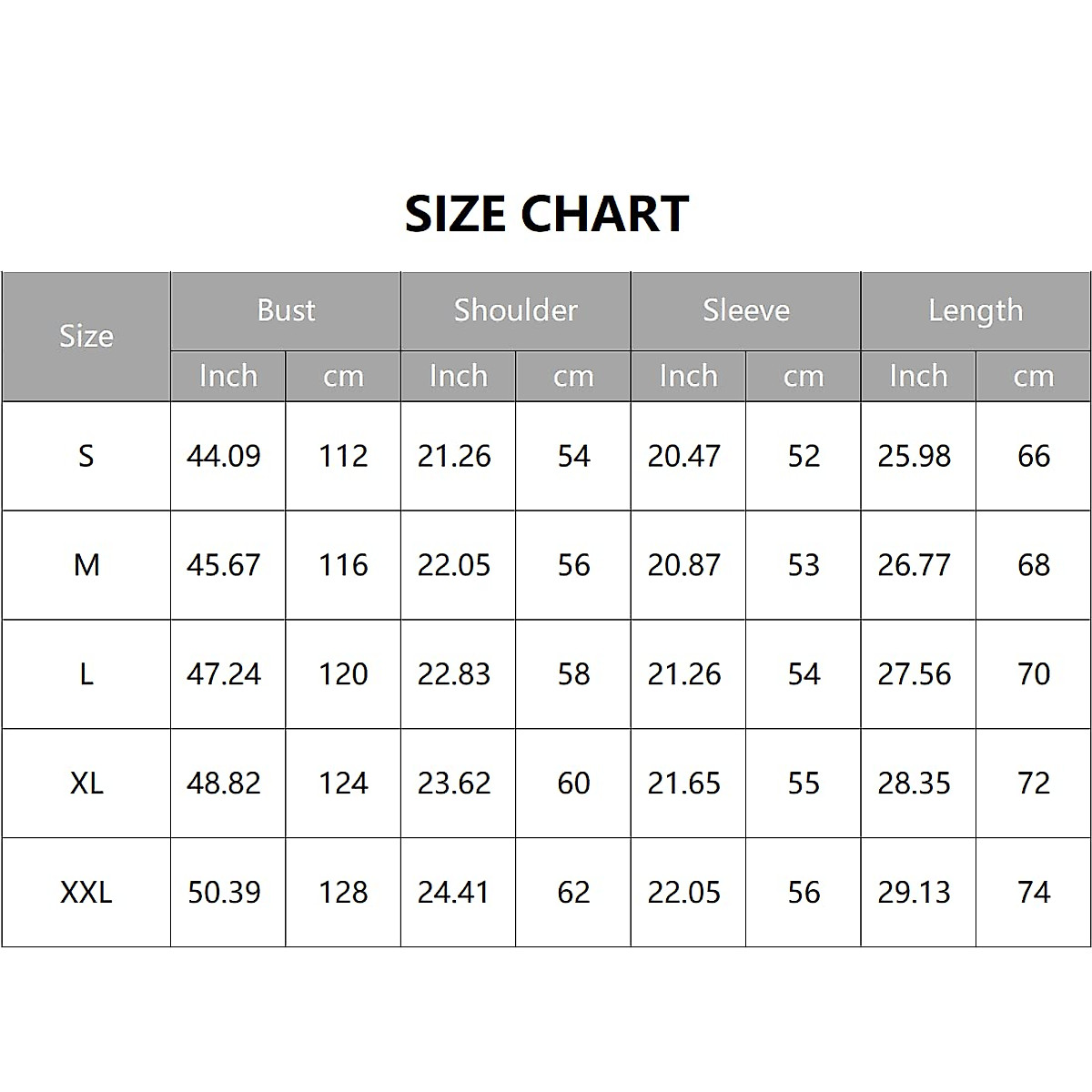Select the L size row label
The image size is (1092, 1092).
[86, 674]
